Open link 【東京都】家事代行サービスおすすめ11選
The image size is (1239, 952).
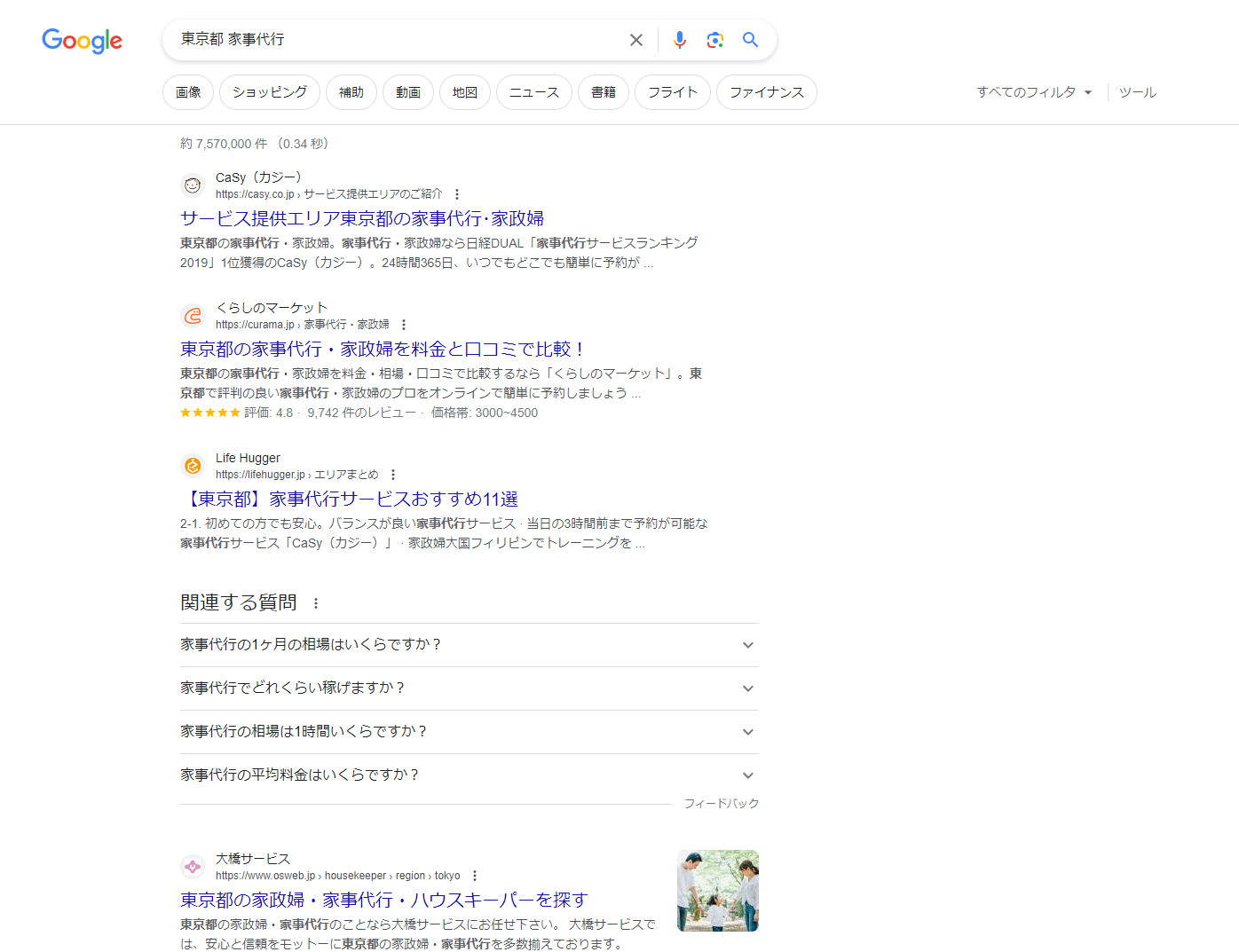(x=349, y=500)
